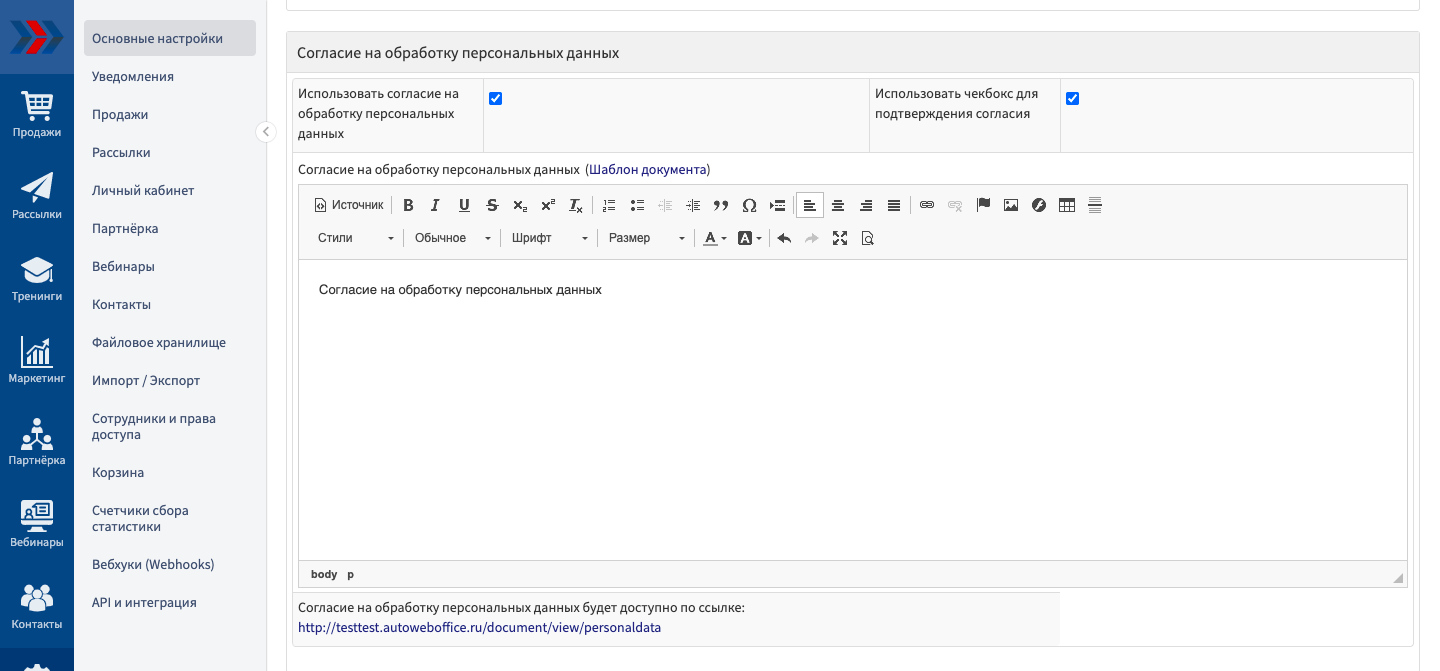The image size is (1440, 671).
Task: Click the insert link icon
Action: click(927, 205)
